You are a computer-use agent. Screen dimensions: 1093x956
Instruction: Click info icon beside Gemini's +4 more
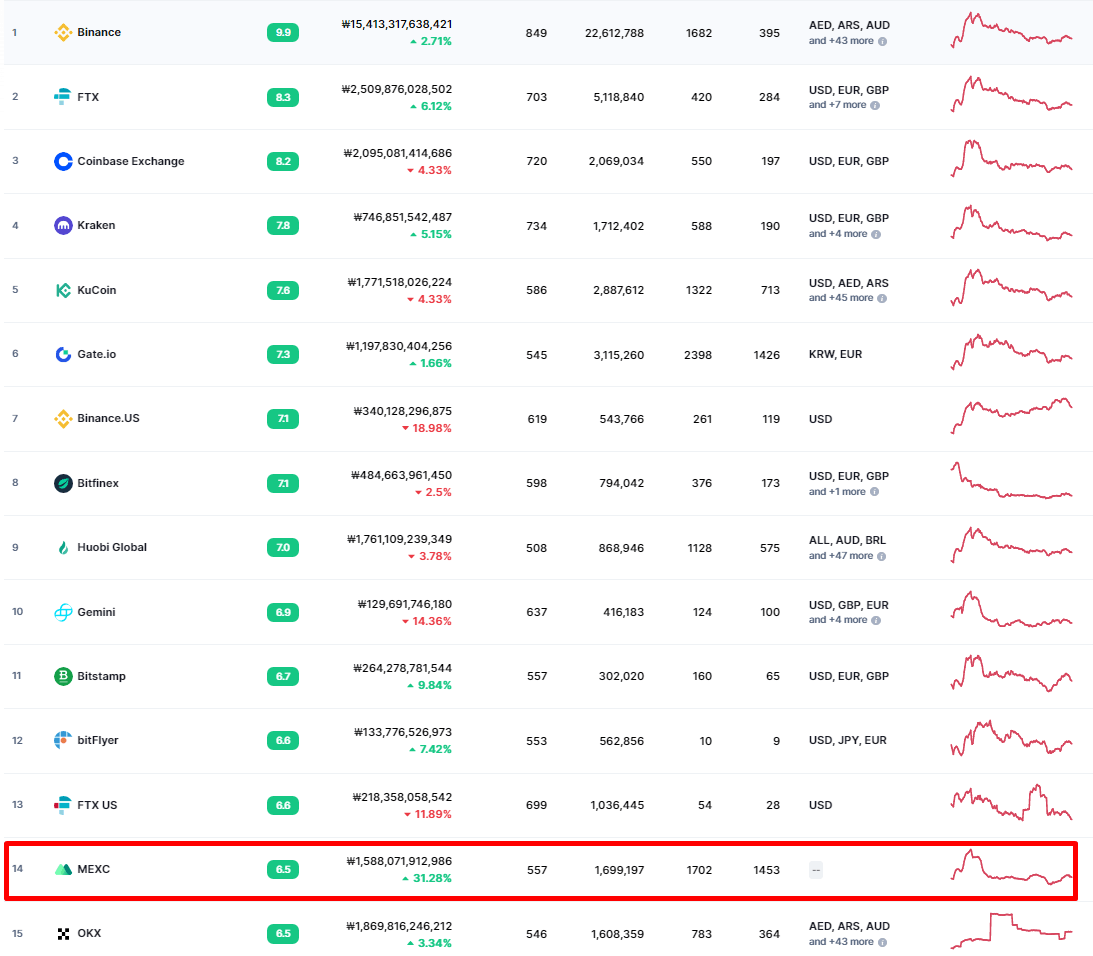click(x=876, y=621)
